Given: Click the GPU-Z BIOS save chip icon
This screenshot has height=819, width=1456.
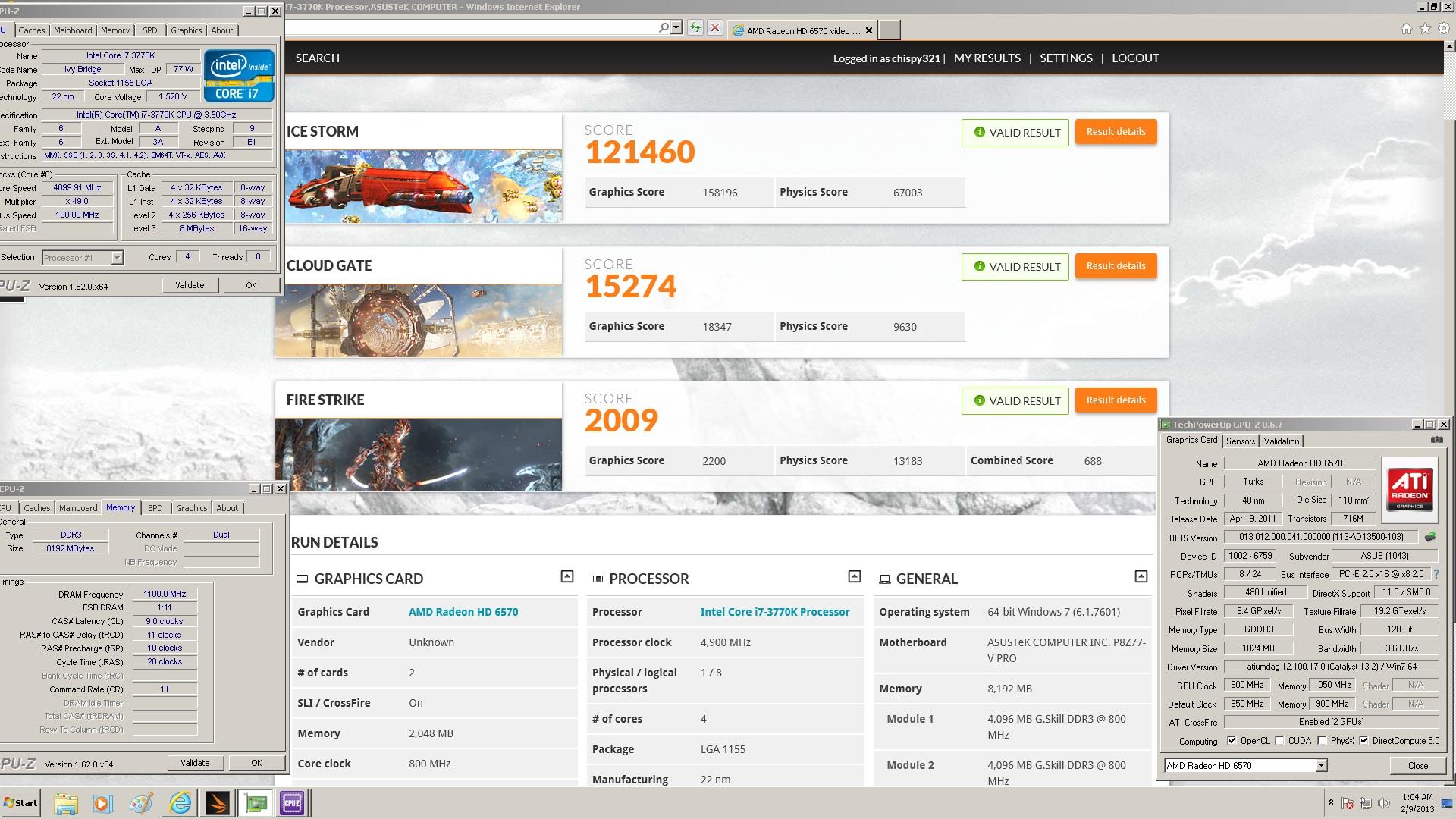Looking at the screenshot, I should (1430, 537).
